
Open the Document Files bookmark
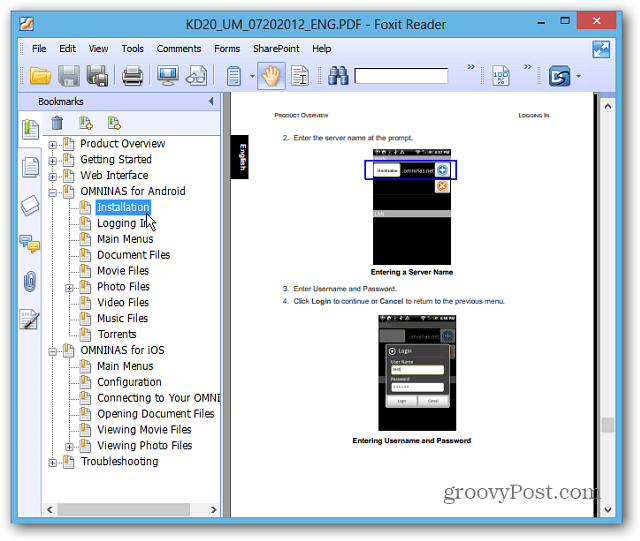133,255
